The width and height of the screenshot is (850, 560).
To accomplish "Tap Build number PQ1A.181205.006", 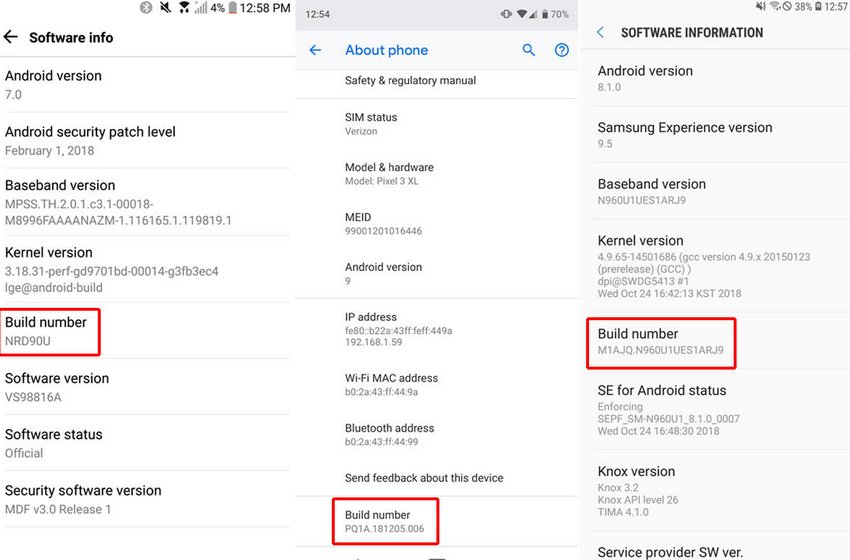I will click(385, 521).
